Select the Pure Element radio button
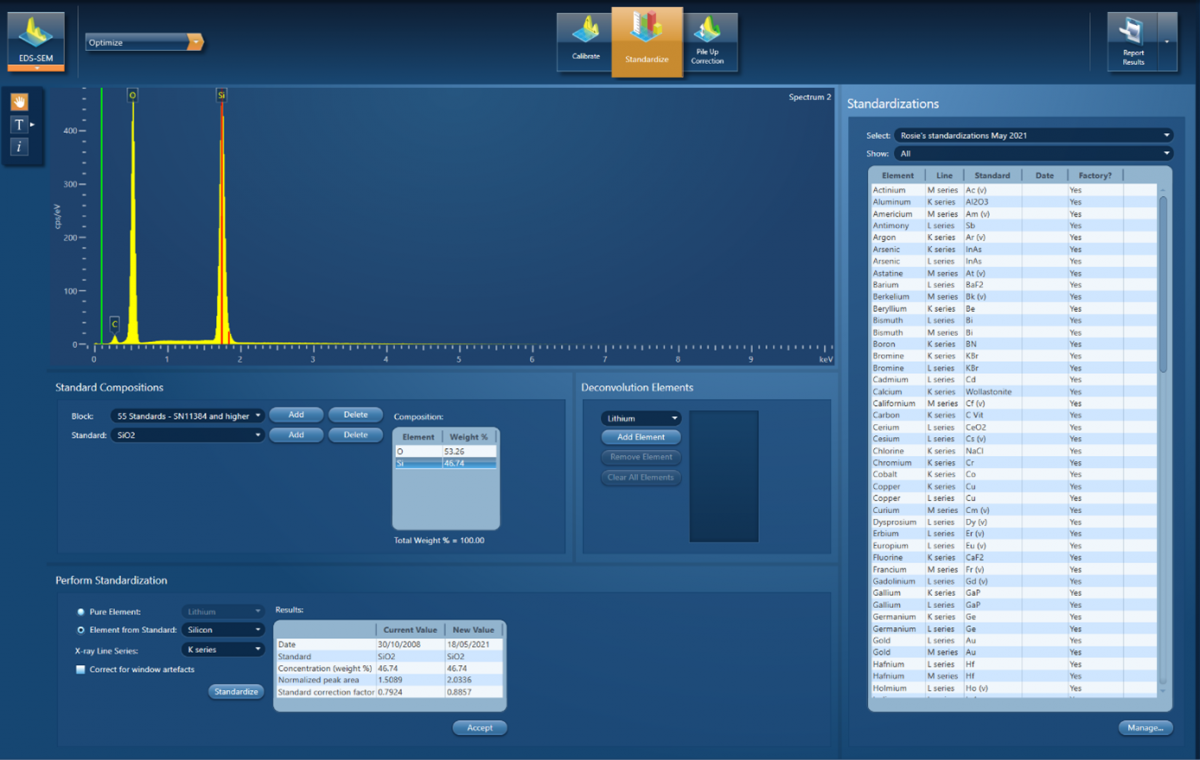 (81, 611)
